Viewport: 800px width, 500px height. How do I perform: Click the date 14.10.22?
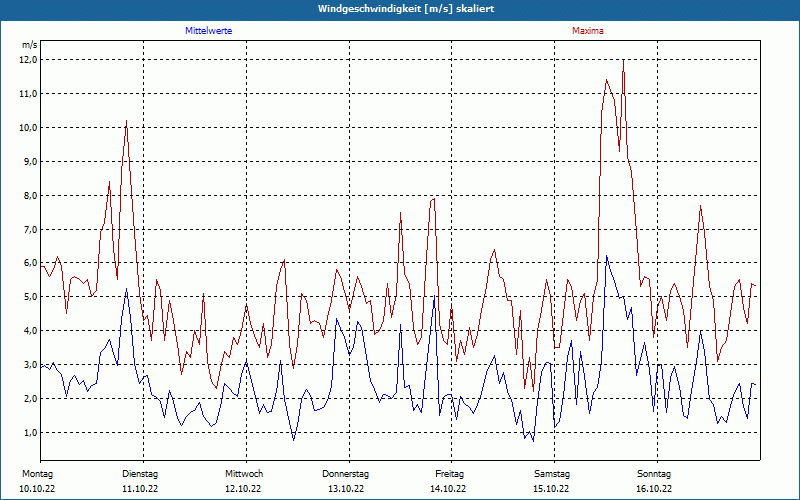(448, 489)
